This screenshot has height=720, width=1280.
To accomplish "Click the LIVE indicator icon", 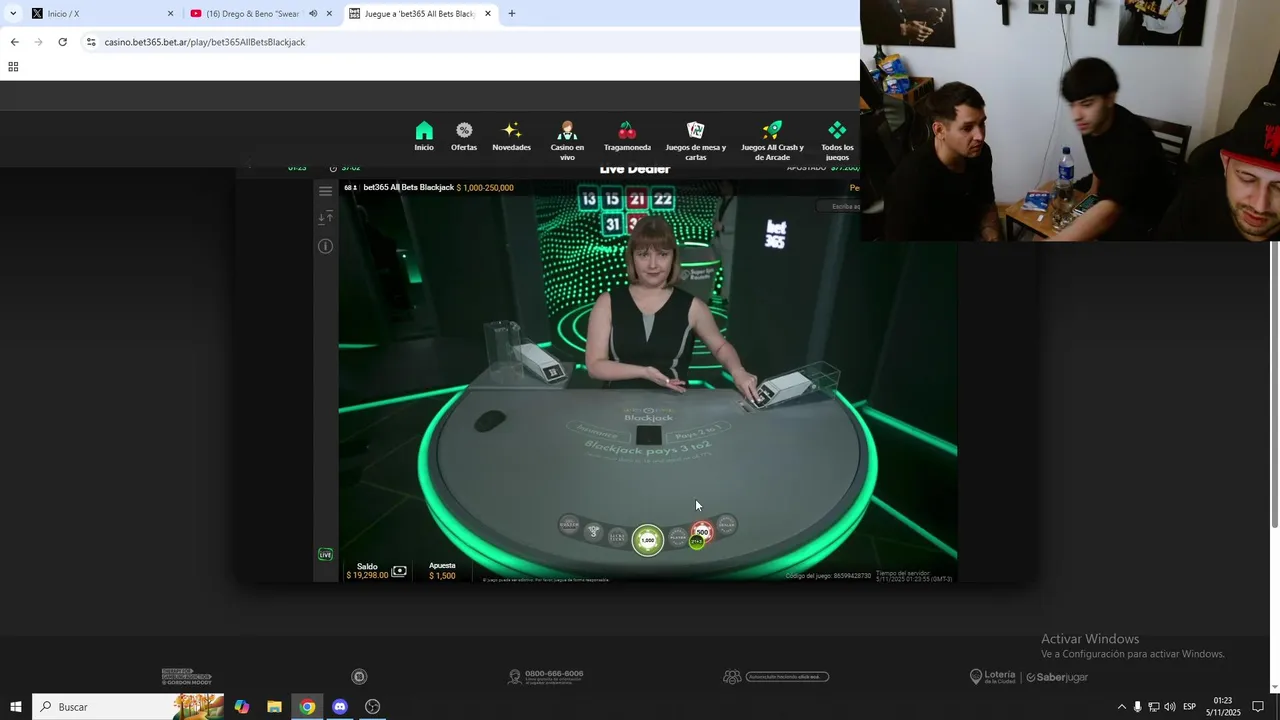I will click(x=325, y=554).
